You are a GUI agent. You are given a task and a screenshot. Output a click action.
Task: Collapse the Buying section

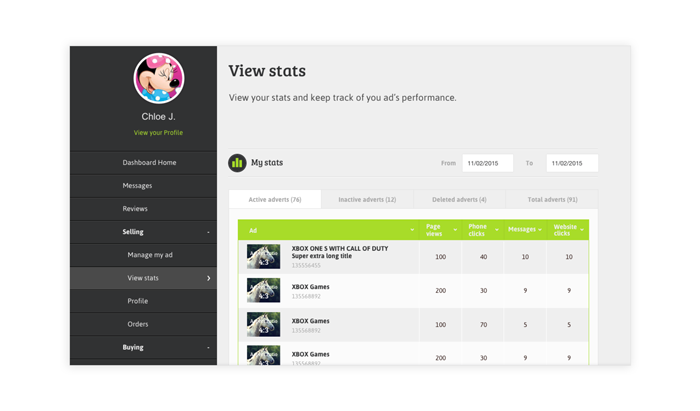coord(208,348)
